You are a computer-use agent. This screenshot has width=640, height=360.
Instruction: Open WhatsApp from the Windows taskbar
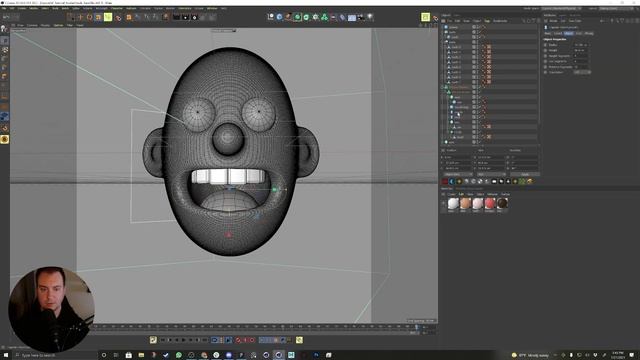click(178, 355)
